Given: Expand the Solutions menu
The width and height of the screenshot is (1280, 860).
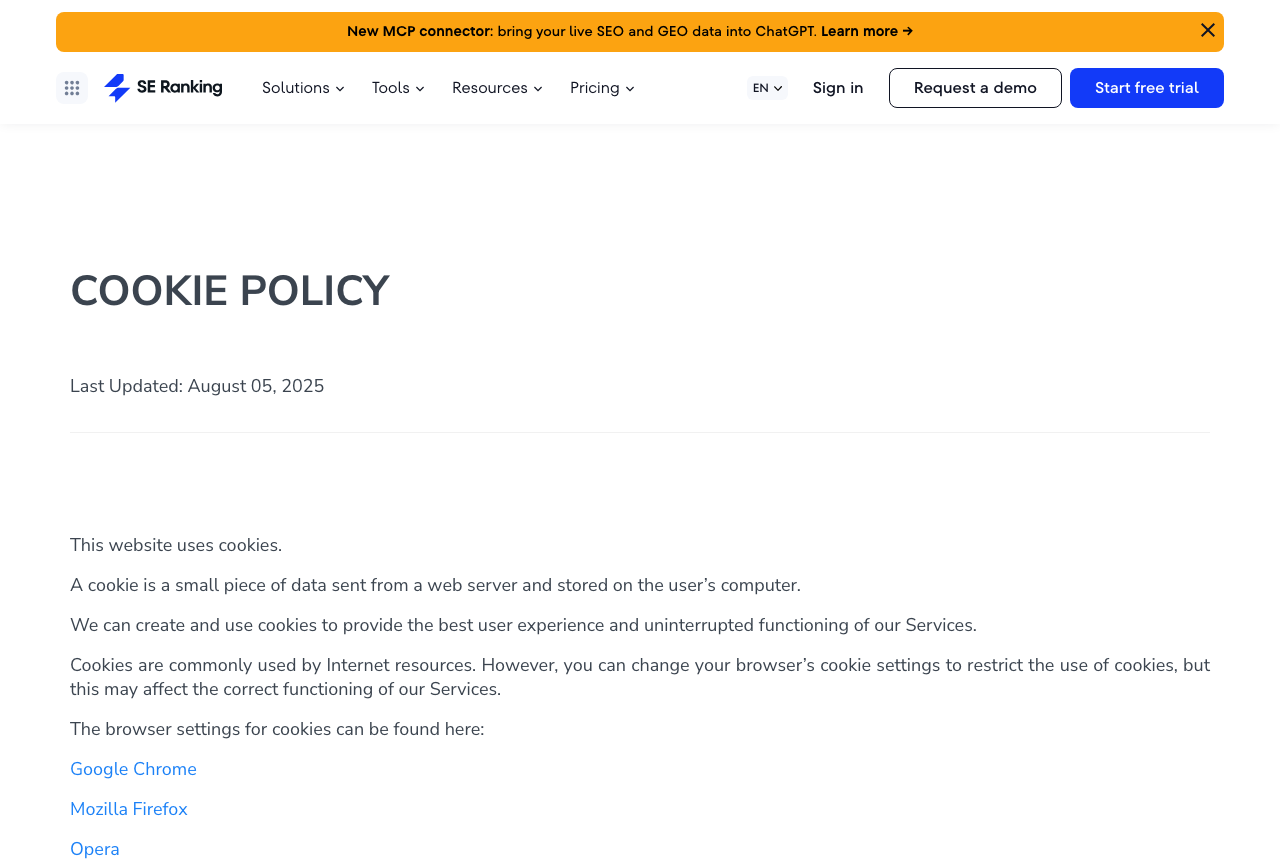Looking at the screenshot, I should (303, 88).
